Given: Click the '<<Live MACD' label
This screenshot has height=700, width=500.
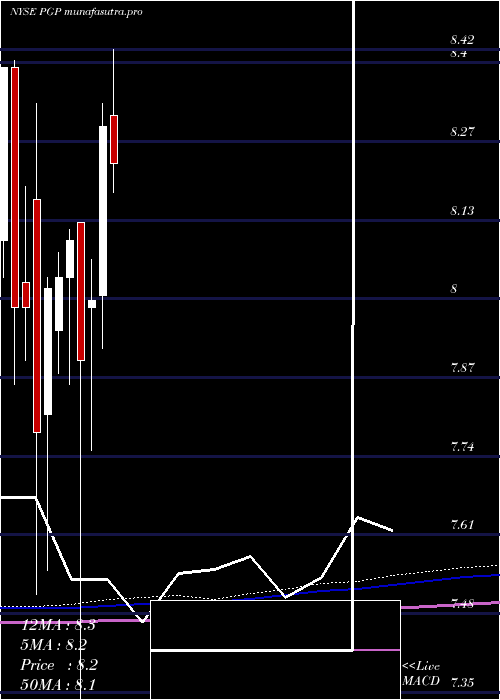Looking at the screenshot, I should [421, 674].
